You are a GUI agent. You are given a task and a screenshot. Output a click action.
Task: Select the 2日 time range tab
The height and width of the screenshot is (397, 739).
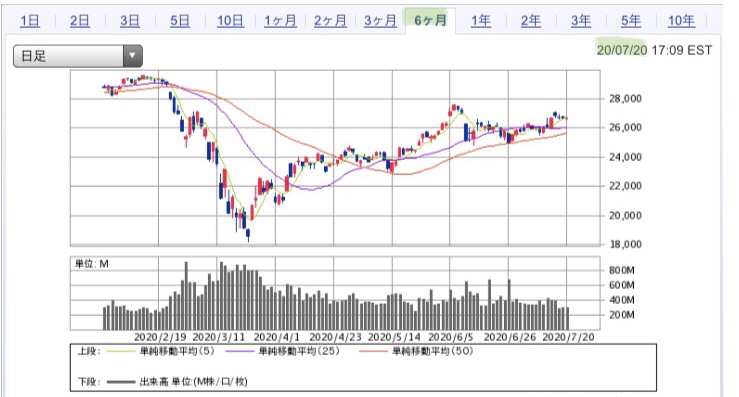point(80,21)
